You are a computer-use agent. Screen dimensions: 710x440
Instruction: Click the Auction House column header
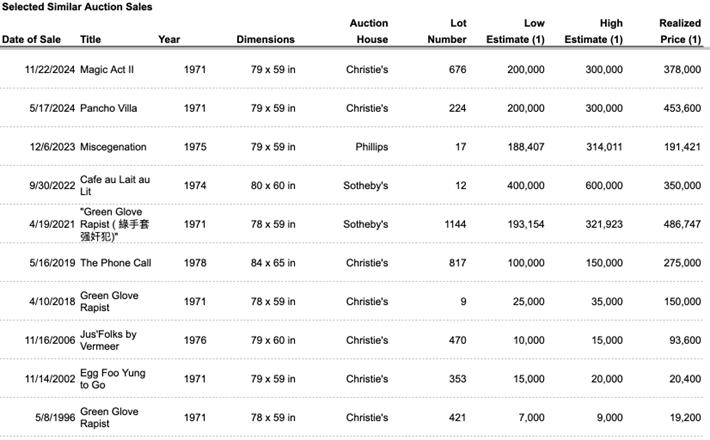tap(369, 31)
